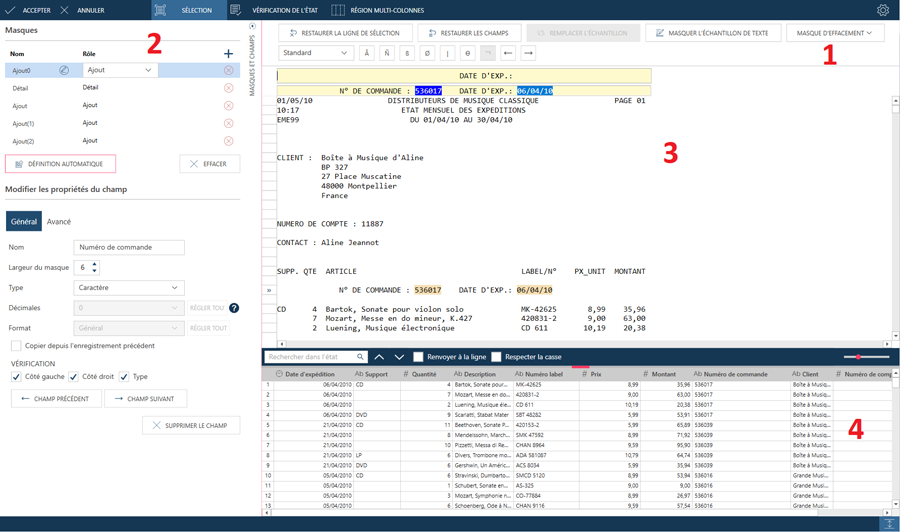Jump to previous search result with up chevron
900x532 pixels.
point(379,357)
